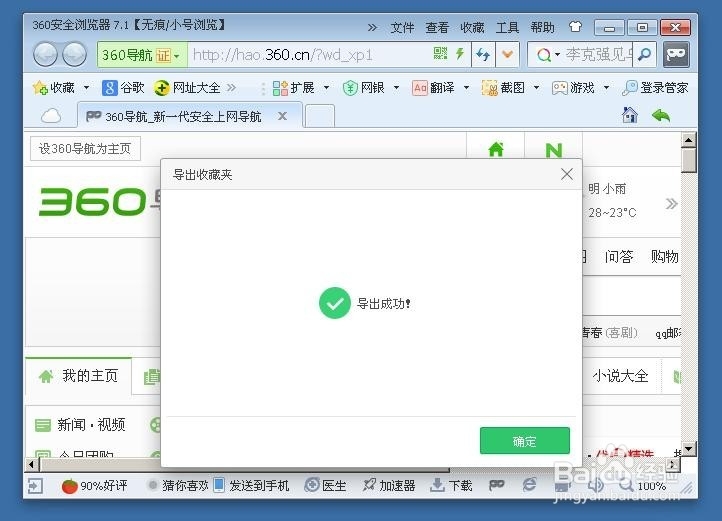Viewport: 722px width, 521px height.
Task: Click the green undo-close arrow icon
Action: point(661,115)
